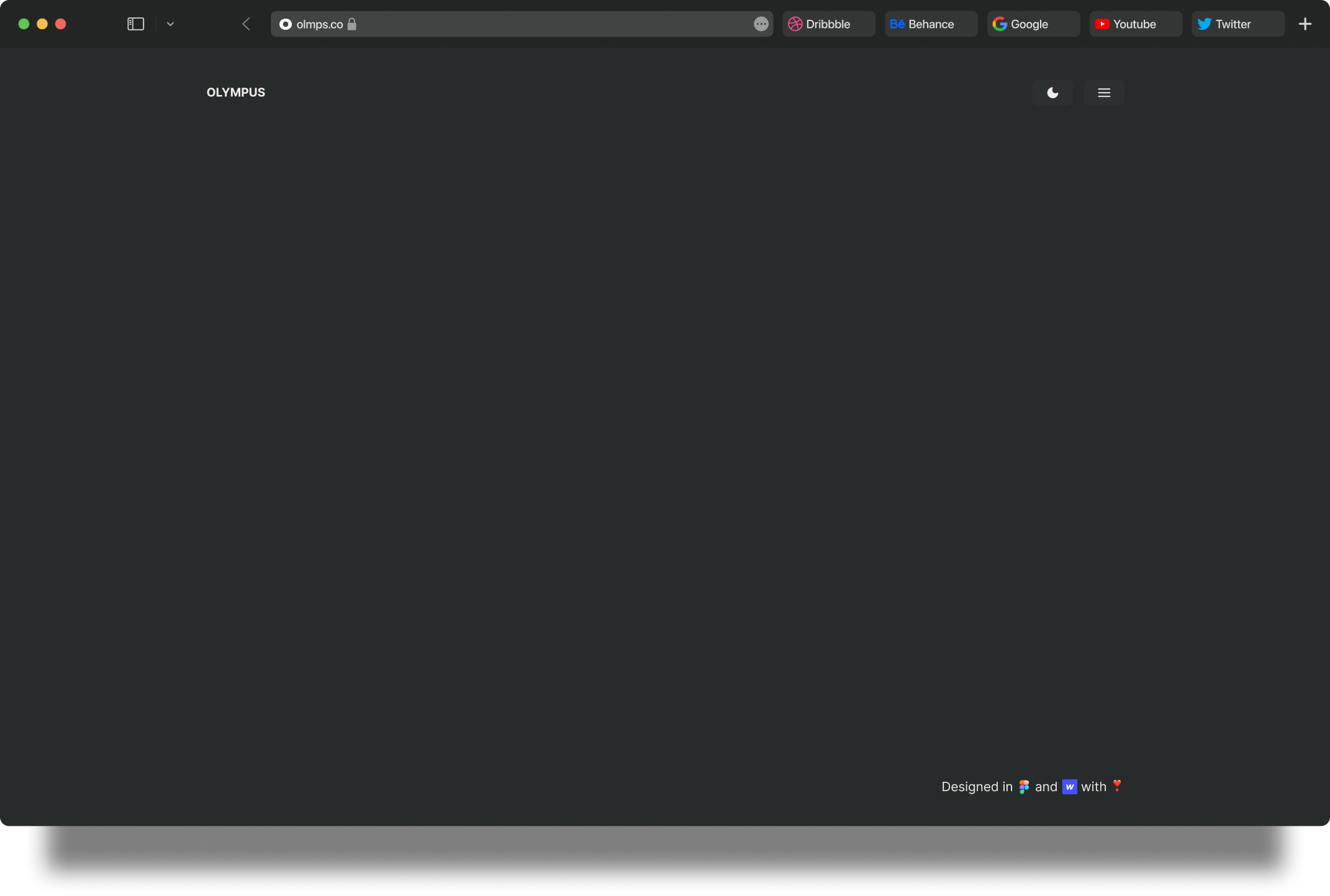Click the Figma icon in footer

(x=1024, y=787)
